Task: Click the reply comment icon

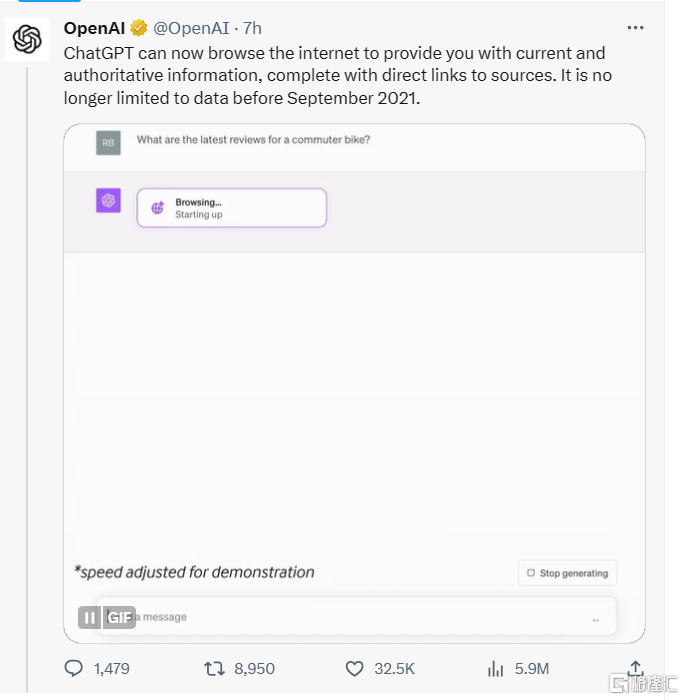Action: point(74,668)
